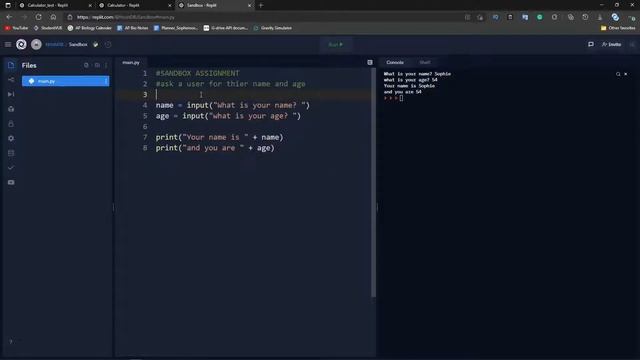Open the Packages cube sidebar icon
640x360 pixels.
11,109
